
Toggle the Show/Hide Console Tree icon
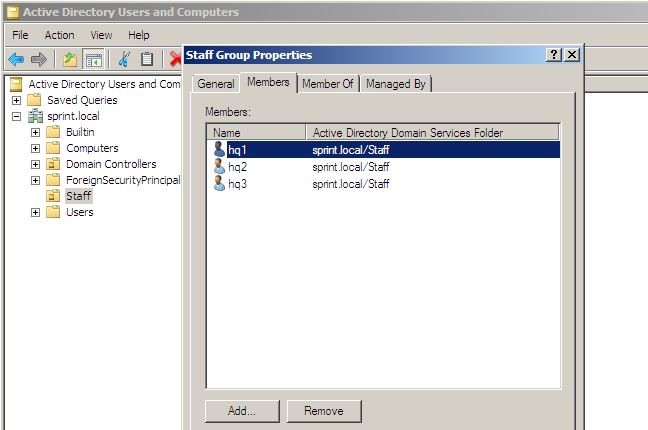(93, 60)
